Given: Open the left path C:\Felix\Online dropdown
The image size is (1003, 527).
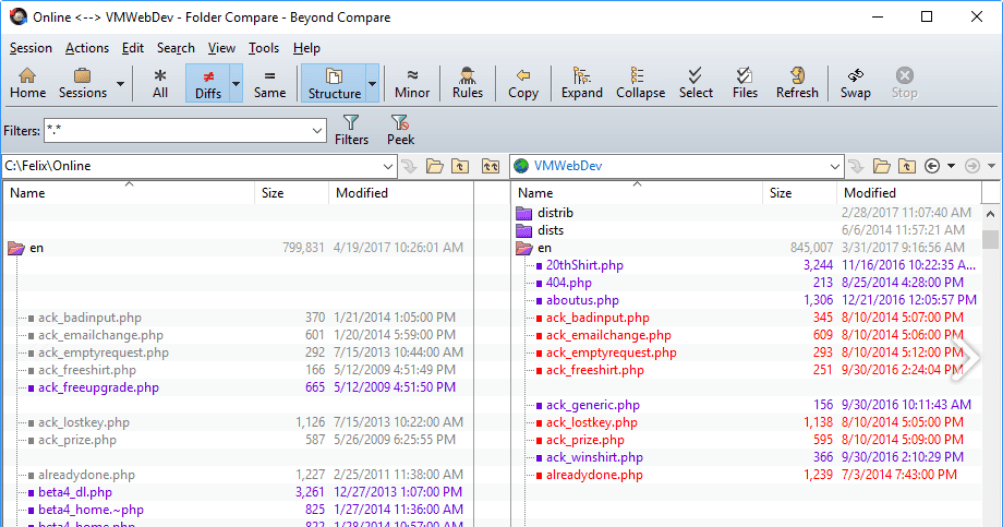Looking at the screenshot, I should pyautogui.click(x=388, y=166).
